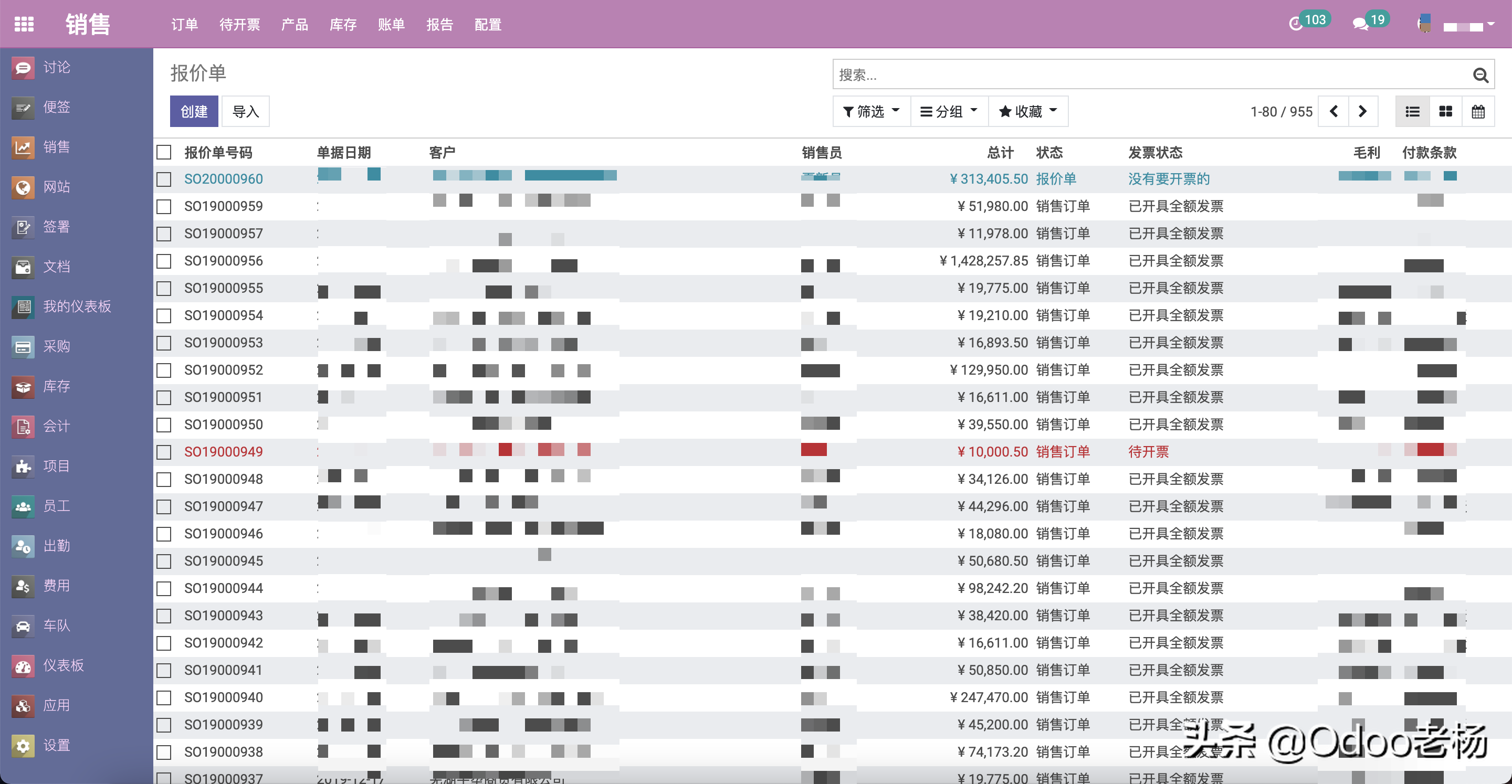The width and height of the screenshot is (1512, 784).
Task: Open the Inventory (库存) sidebar icon
Action: coord(23,387)
